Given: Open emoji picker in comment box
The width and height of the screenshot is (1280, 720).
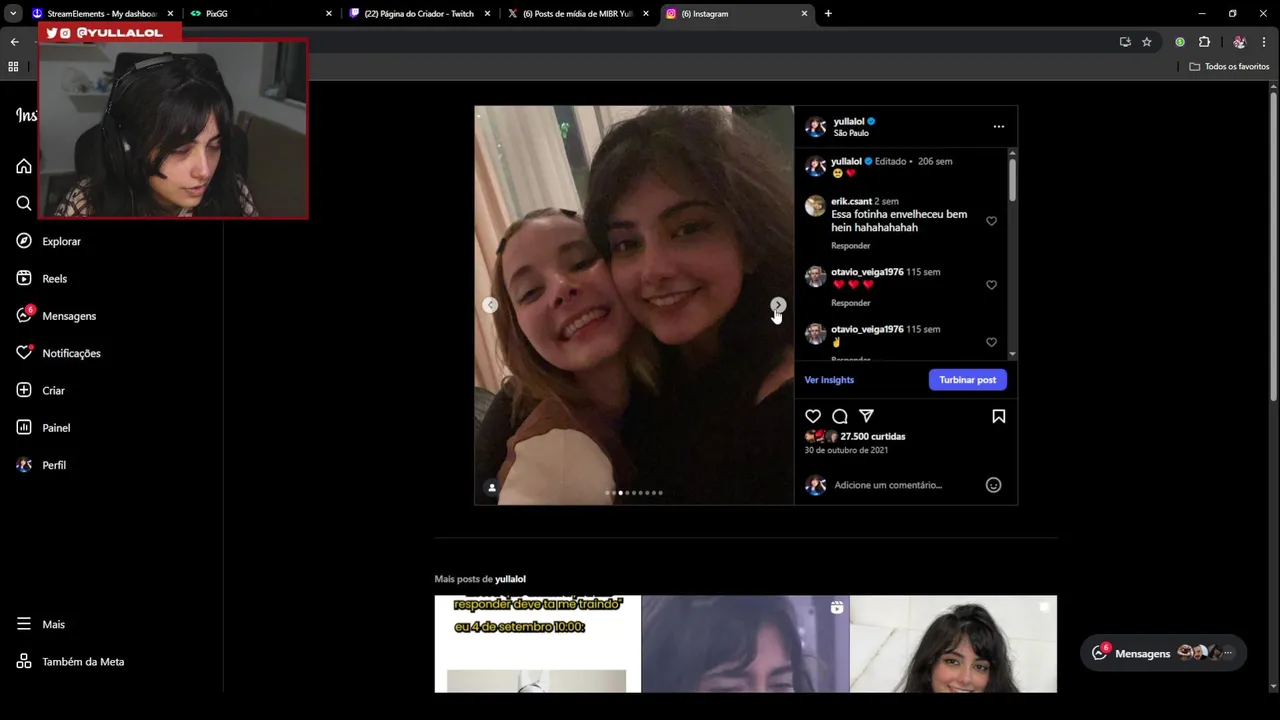Looking at the screenshot, I should pos(993,485).
